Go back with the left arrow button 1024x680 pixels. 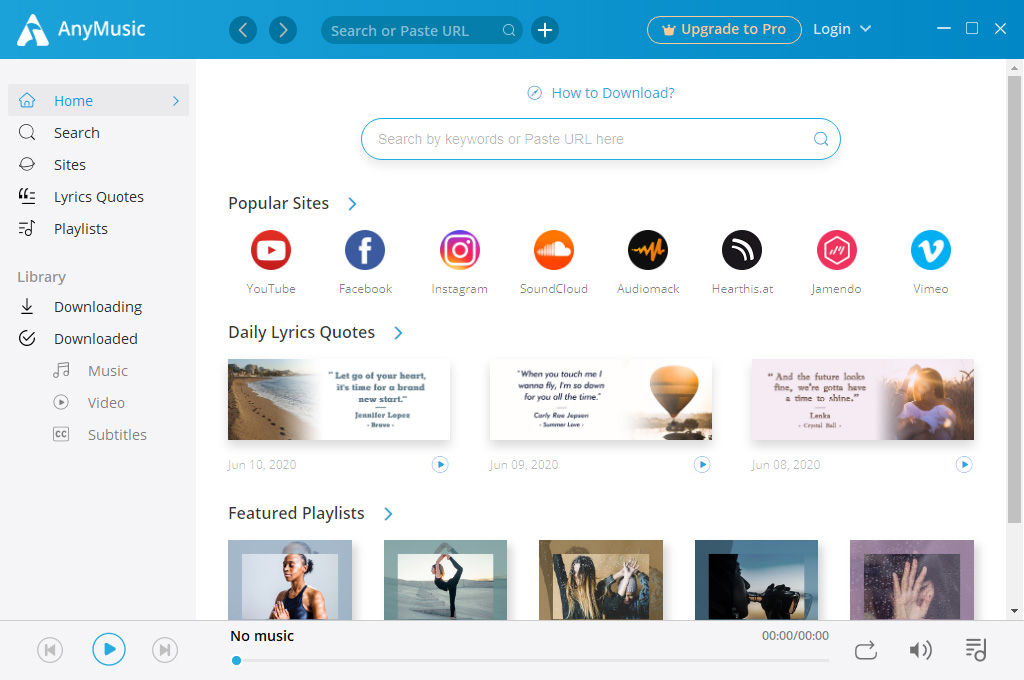243,30
